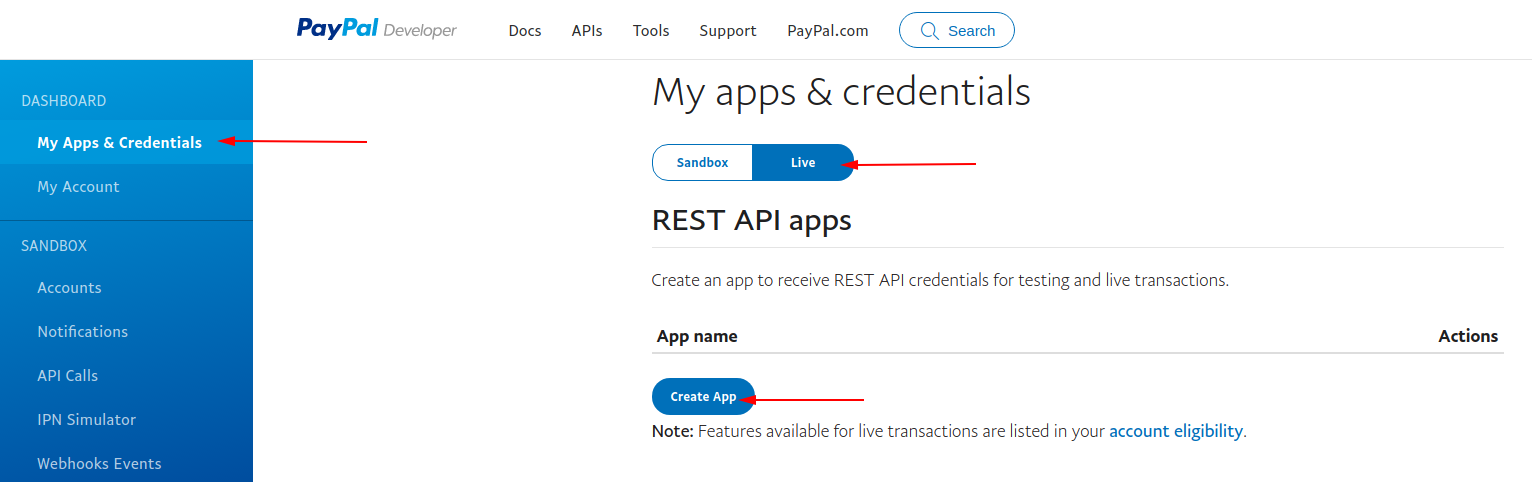Click the Actions column header
The width and height of the screenshot is (1532, 482).
coord(1467,336)
